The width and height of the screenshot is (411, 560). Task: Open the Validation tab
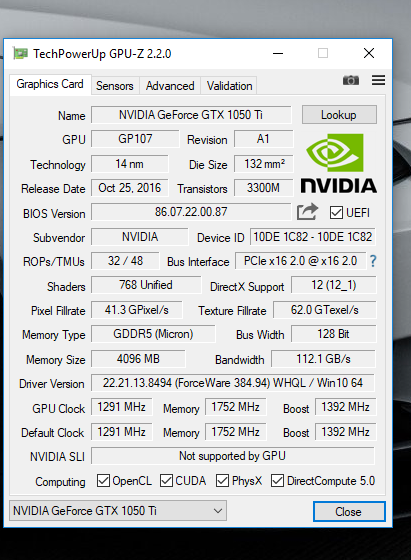coord(229,86)
